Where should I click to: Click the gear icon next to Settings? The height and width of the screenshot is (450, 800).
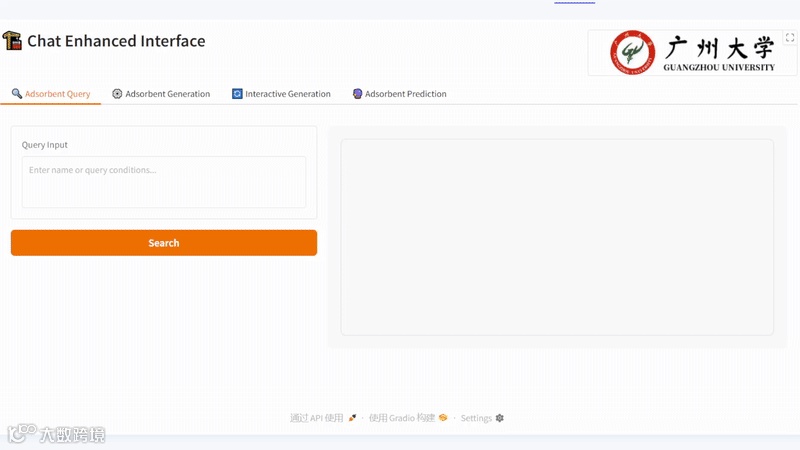point(499,418)
